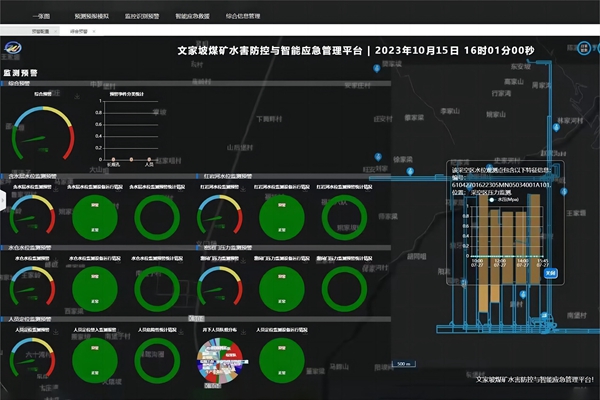Click the 水仓水位监测预警 gauge
The image size is (600, 400).
(x=33, y=282)
